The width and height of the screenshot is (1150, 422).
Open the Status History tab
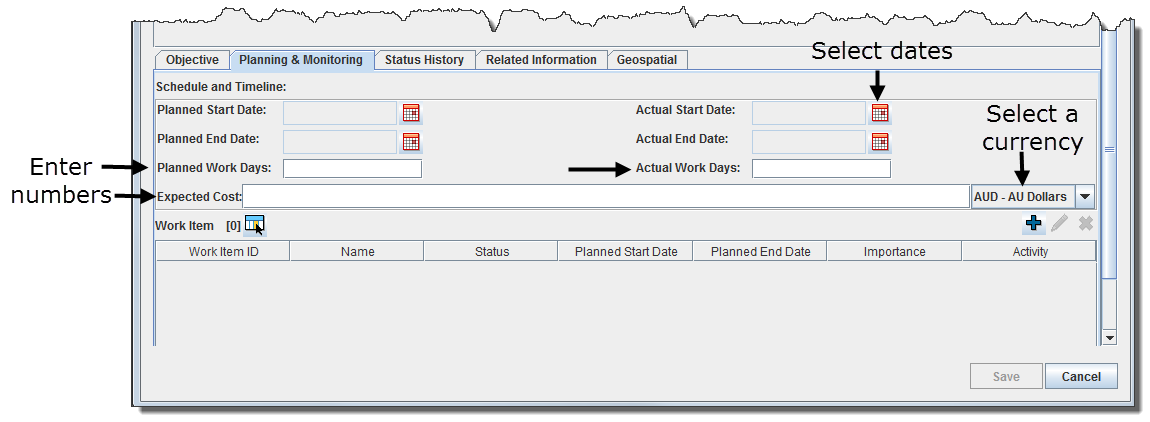point(424,60)
